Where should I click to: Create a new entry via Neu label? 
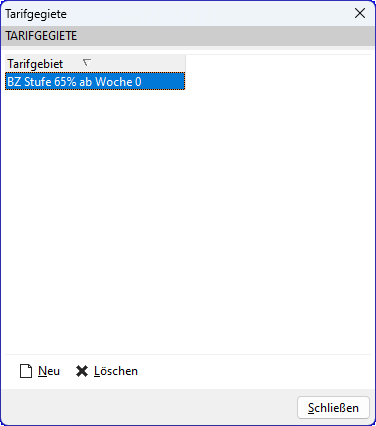coord(49,371)
